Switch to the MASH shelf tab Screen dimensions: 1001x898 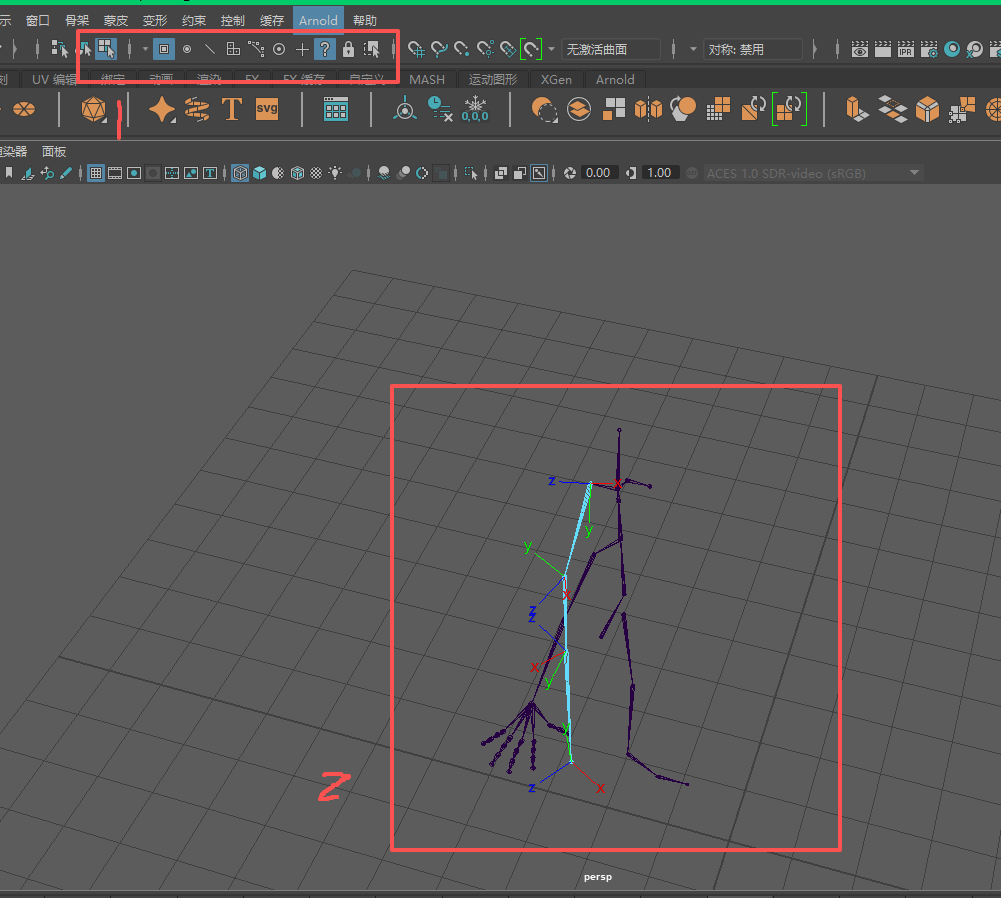[427, 79]
